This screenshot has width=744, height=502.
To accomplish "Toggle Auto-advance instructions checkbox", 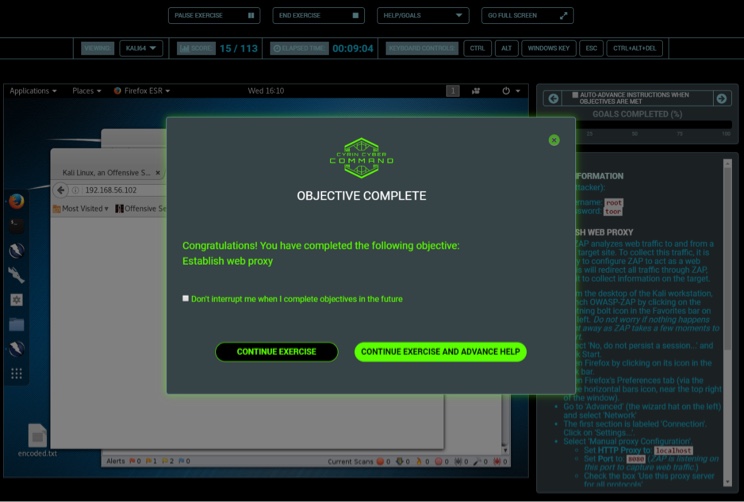I will pyautogui.click(x=575, y=95).
